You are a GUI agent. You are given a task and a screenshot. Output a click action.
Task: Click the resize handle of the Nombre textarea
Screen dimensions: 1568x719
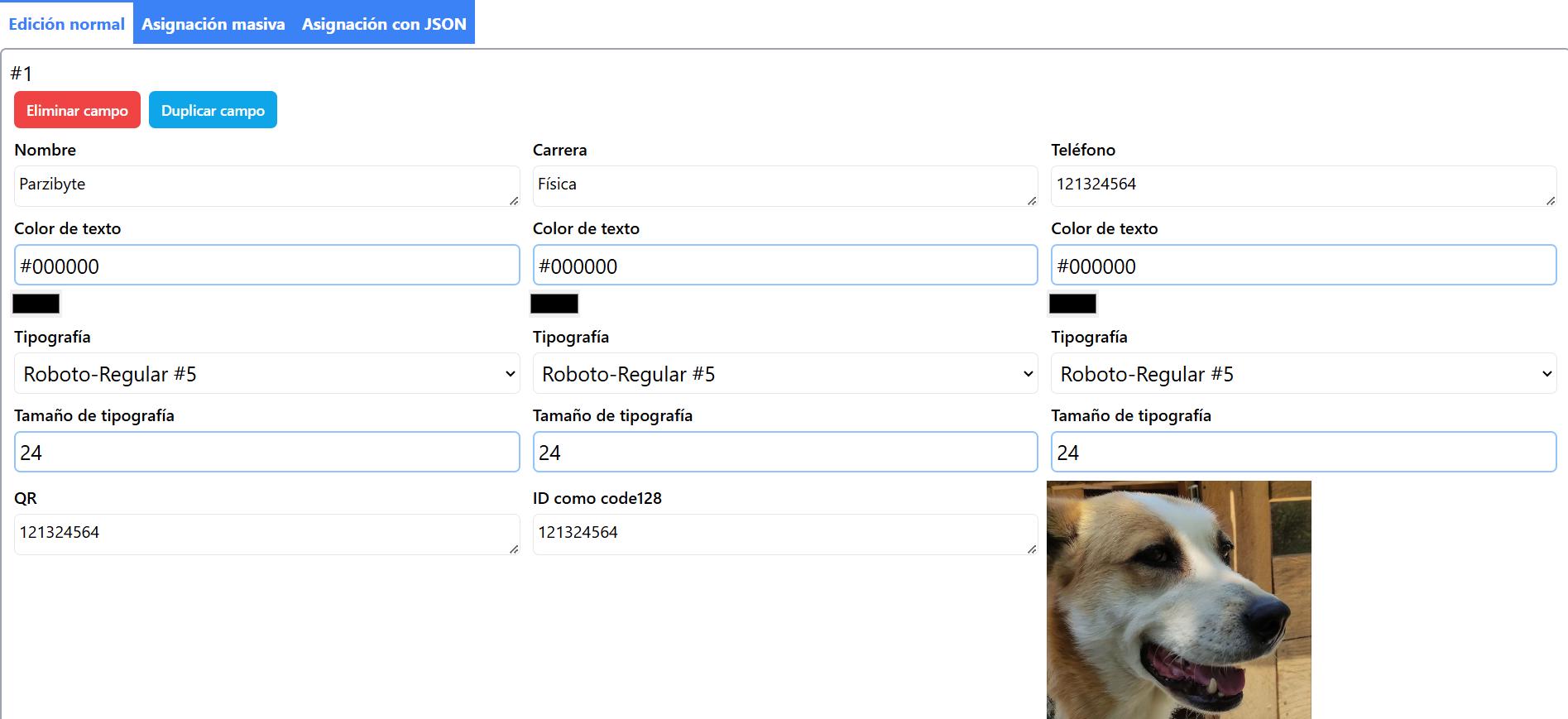(514, 200)
